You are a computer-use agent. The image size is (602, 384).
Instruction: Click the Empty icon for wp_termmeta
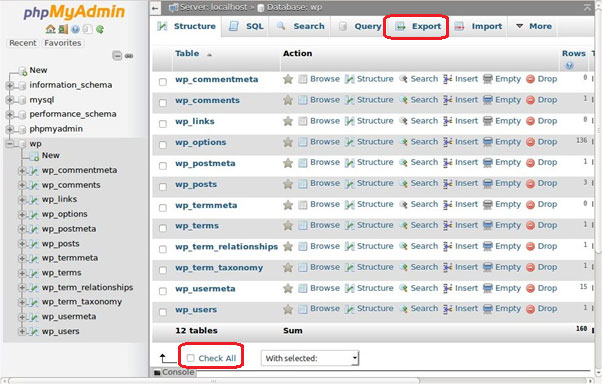[488, 205]
